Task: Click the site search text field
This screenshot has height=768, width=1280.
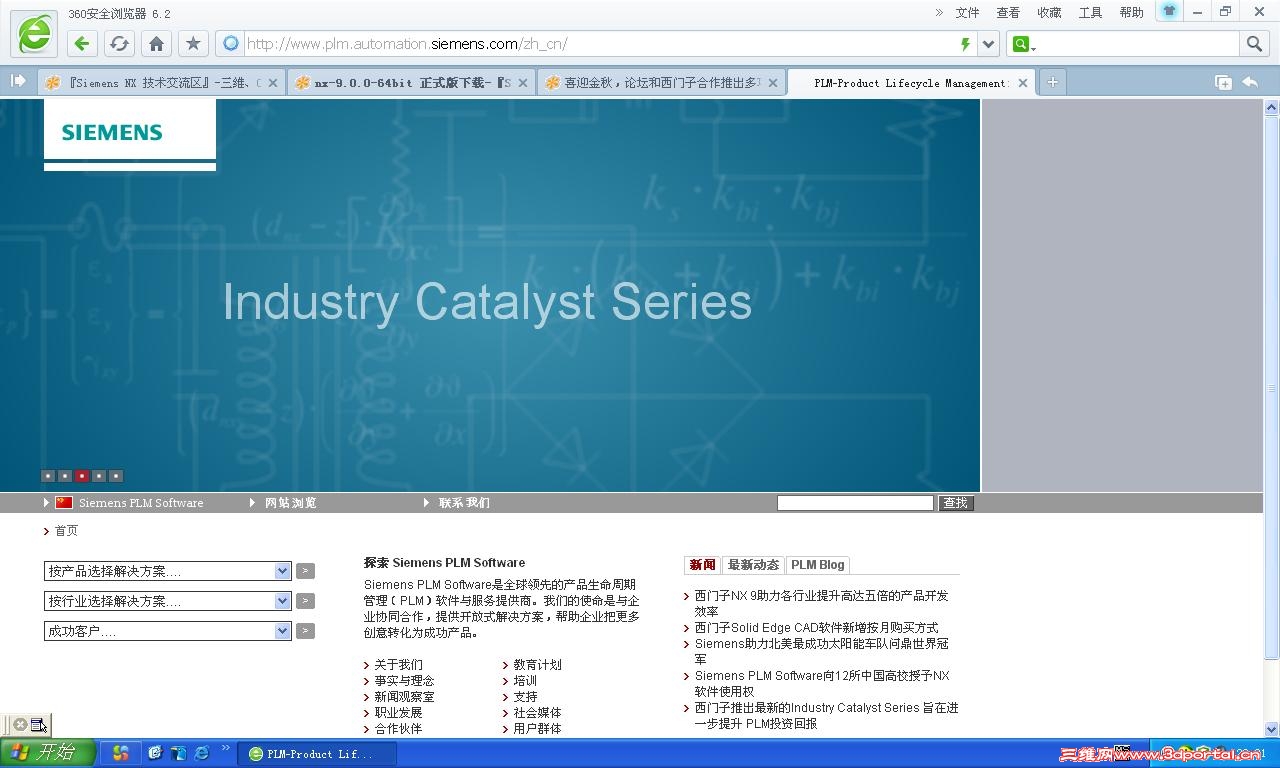Action: tap(855, 503)
